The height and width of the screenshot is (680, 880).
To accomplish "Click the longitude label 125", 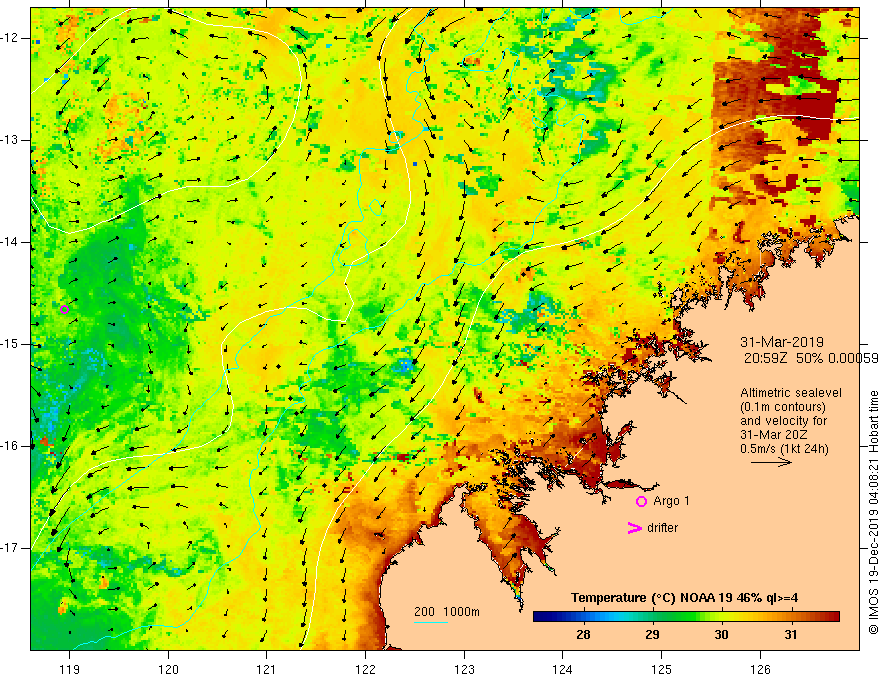I will pyautogui.click(x=662, y=669).
